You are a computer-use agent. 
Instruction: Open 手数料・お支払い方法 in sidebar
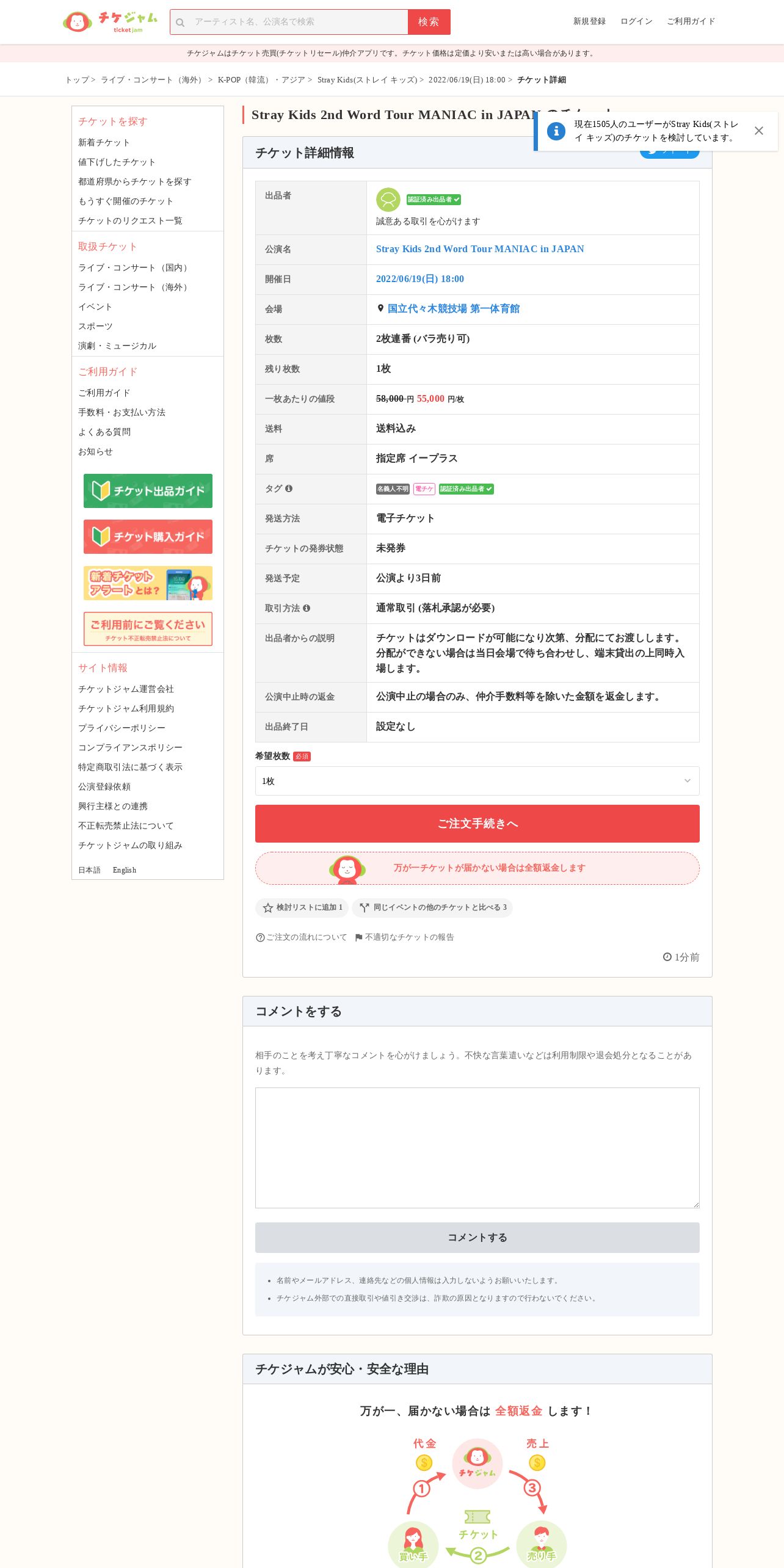(122, 413)
